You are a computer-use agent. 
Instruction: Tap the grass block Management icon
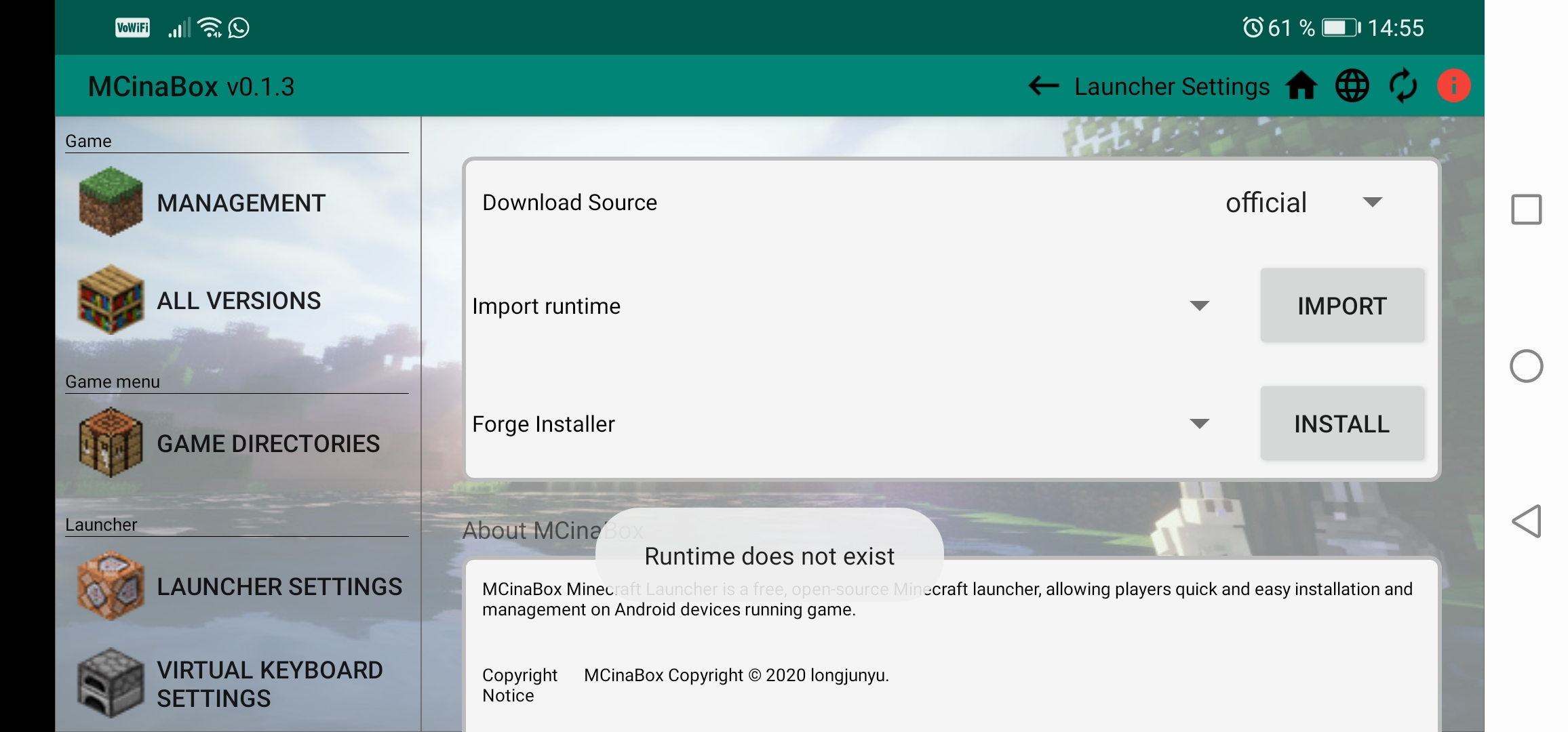pyautogui.click(x=111, y=202)
